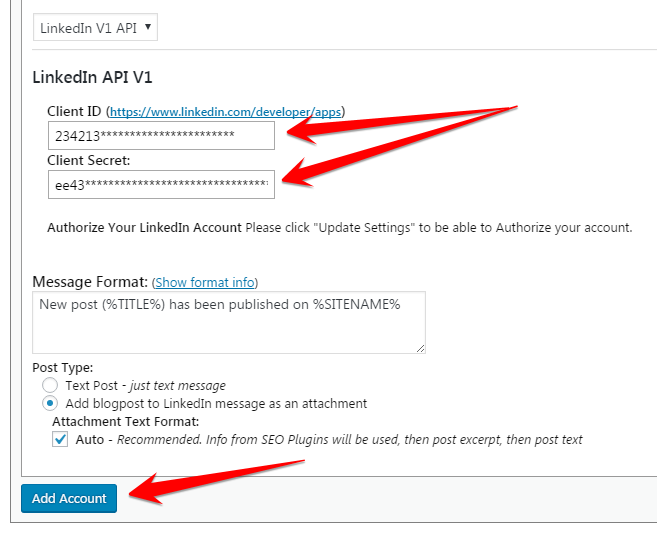This screenshot has width=657, height=533.
Task: Open the LinkedIn V1 API dropdown
Action: [95, 28]
